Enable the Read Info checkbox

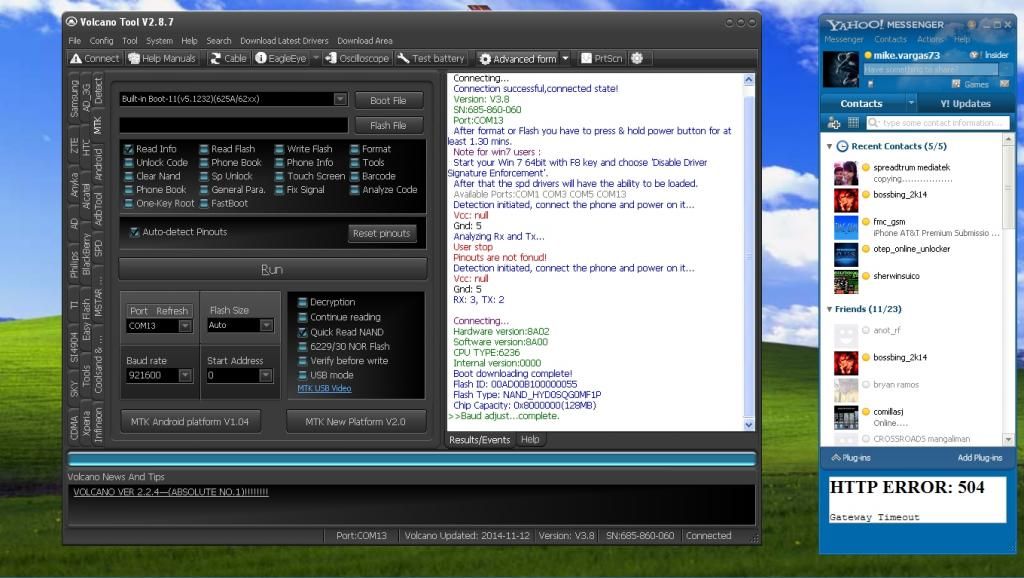point(129,149)
